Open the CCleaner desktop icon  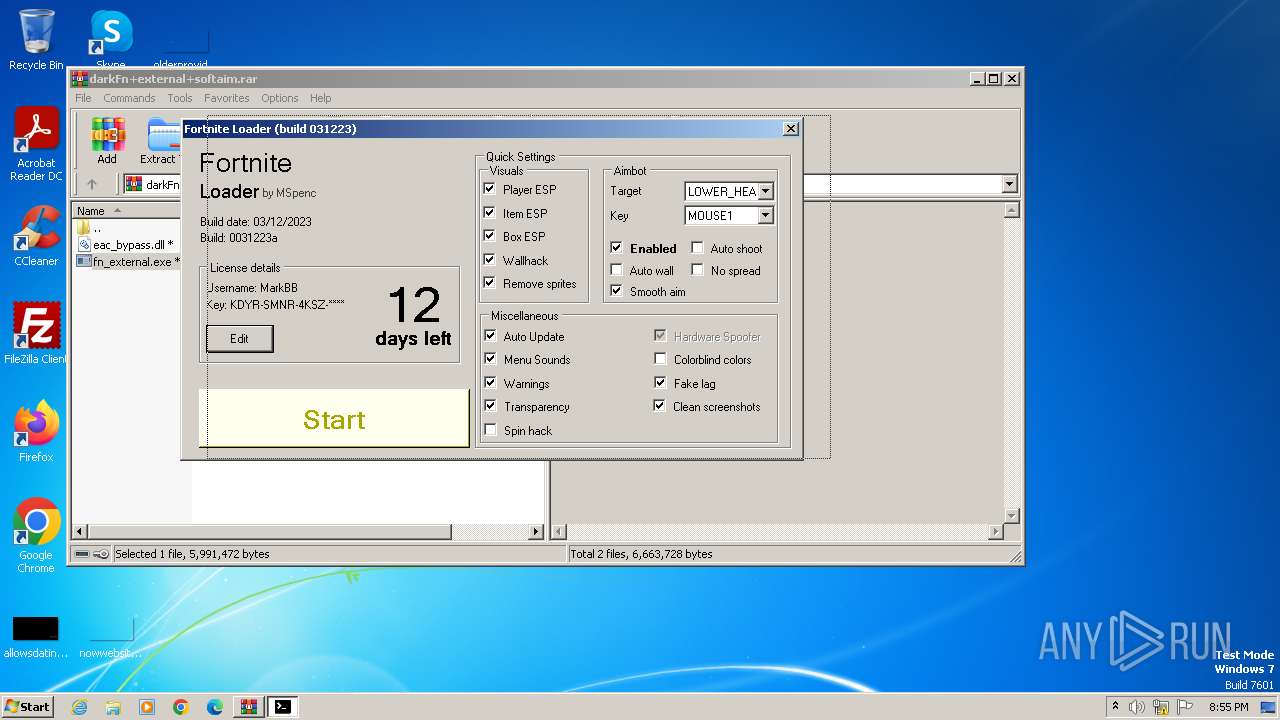36,236
